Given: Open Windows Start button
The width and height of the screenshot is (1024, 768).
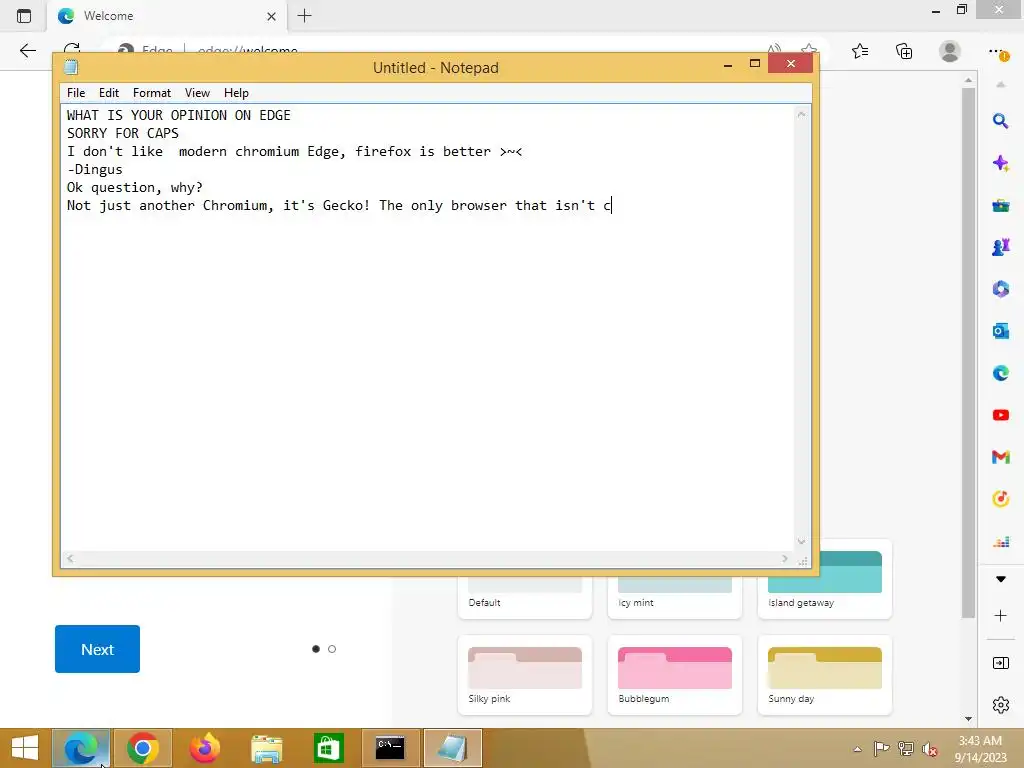Looking at the screenshot, I should coord(25,748).
